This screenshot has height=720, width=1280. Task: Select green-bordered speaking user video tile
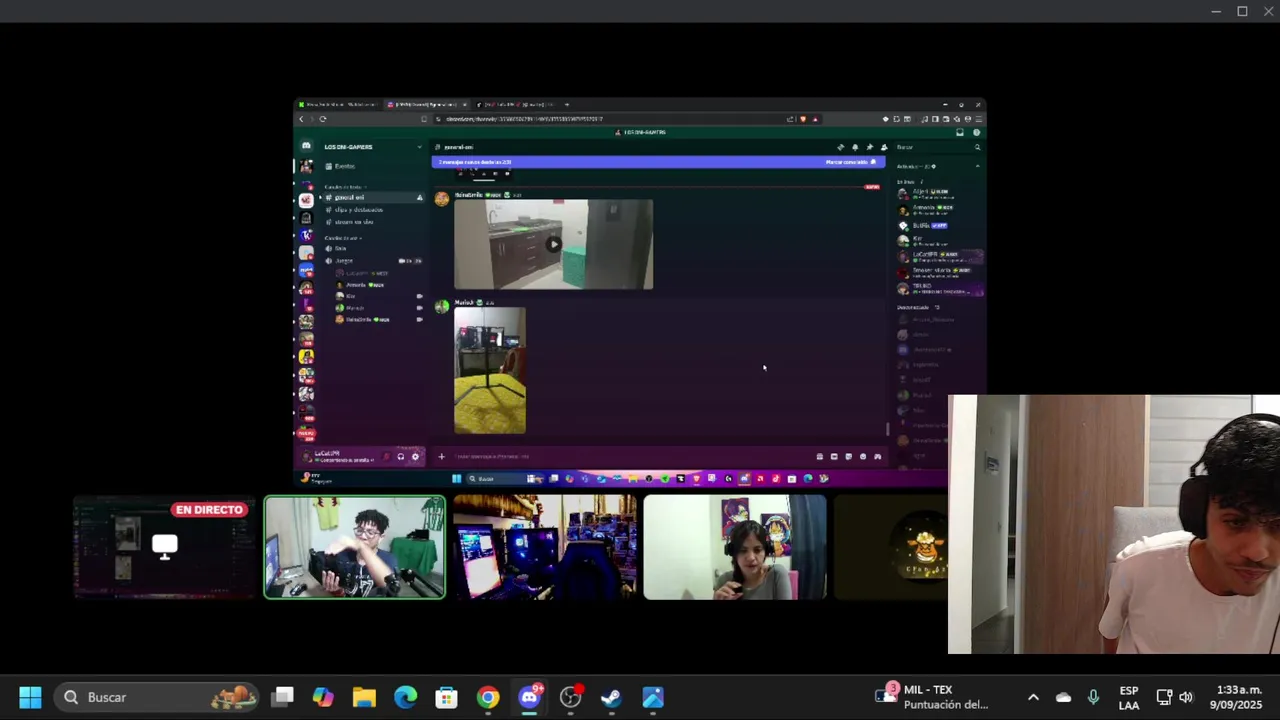tap(355, 547)
